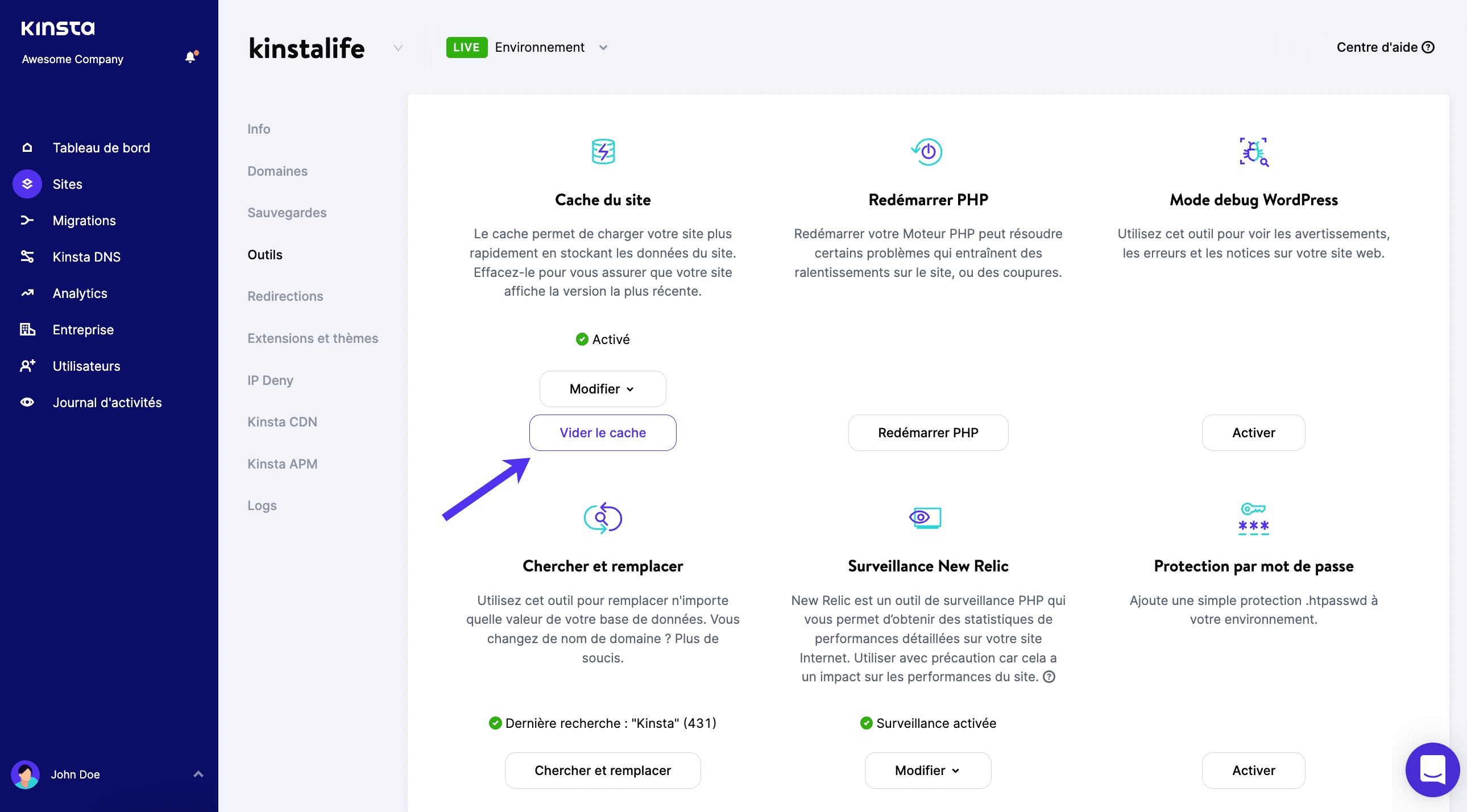Open Migrations from the sidebar icon

[x=27, y=221]
